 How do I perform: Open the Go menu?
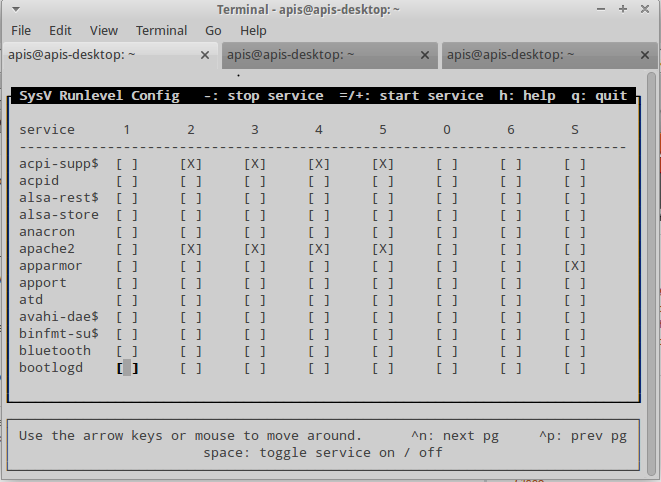(x=213, y=31)
